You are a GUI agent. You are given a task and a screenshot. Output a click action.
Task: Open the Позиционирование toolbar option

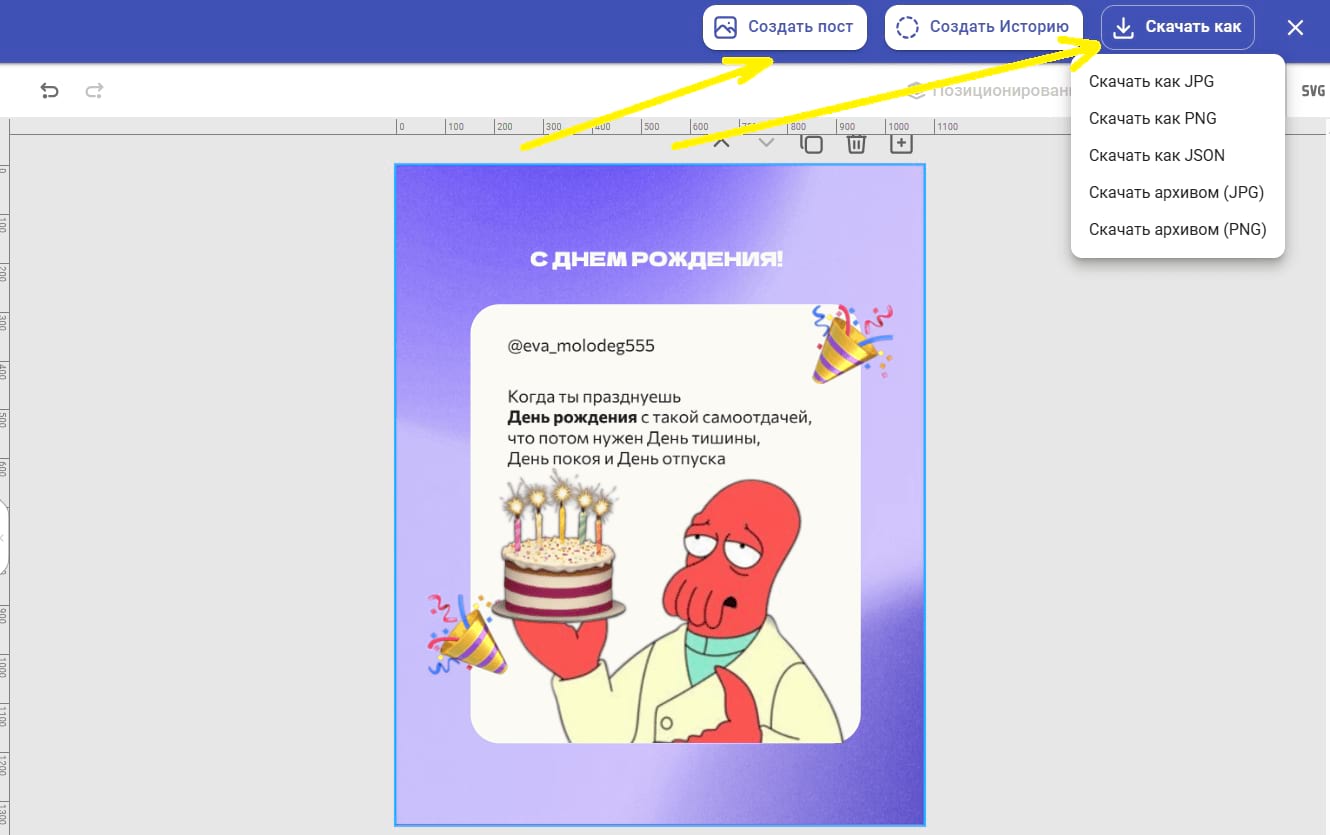[x=989, y=91]
